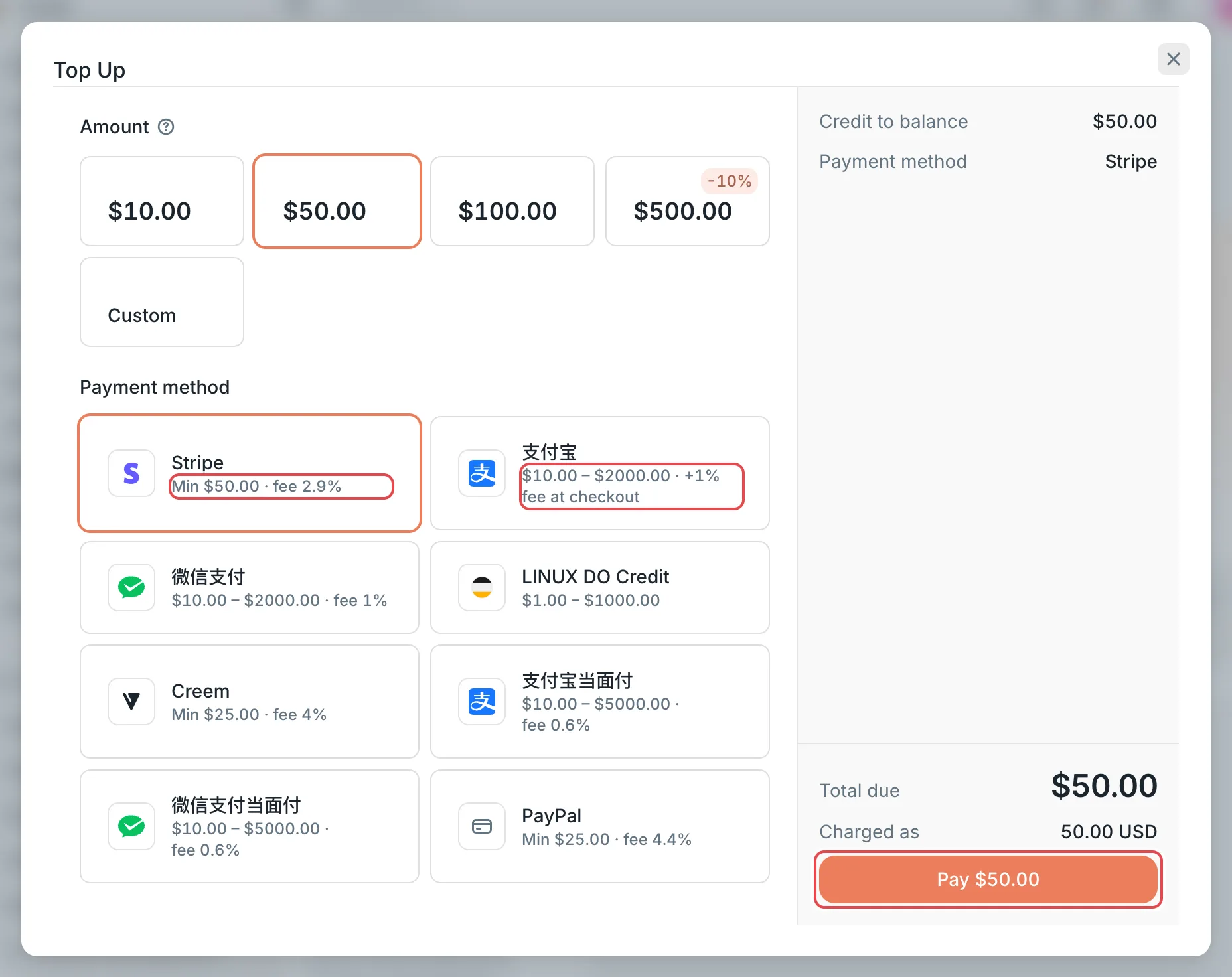
Task: Choose PayPal payment method card
Action: [x=600, y=826]
